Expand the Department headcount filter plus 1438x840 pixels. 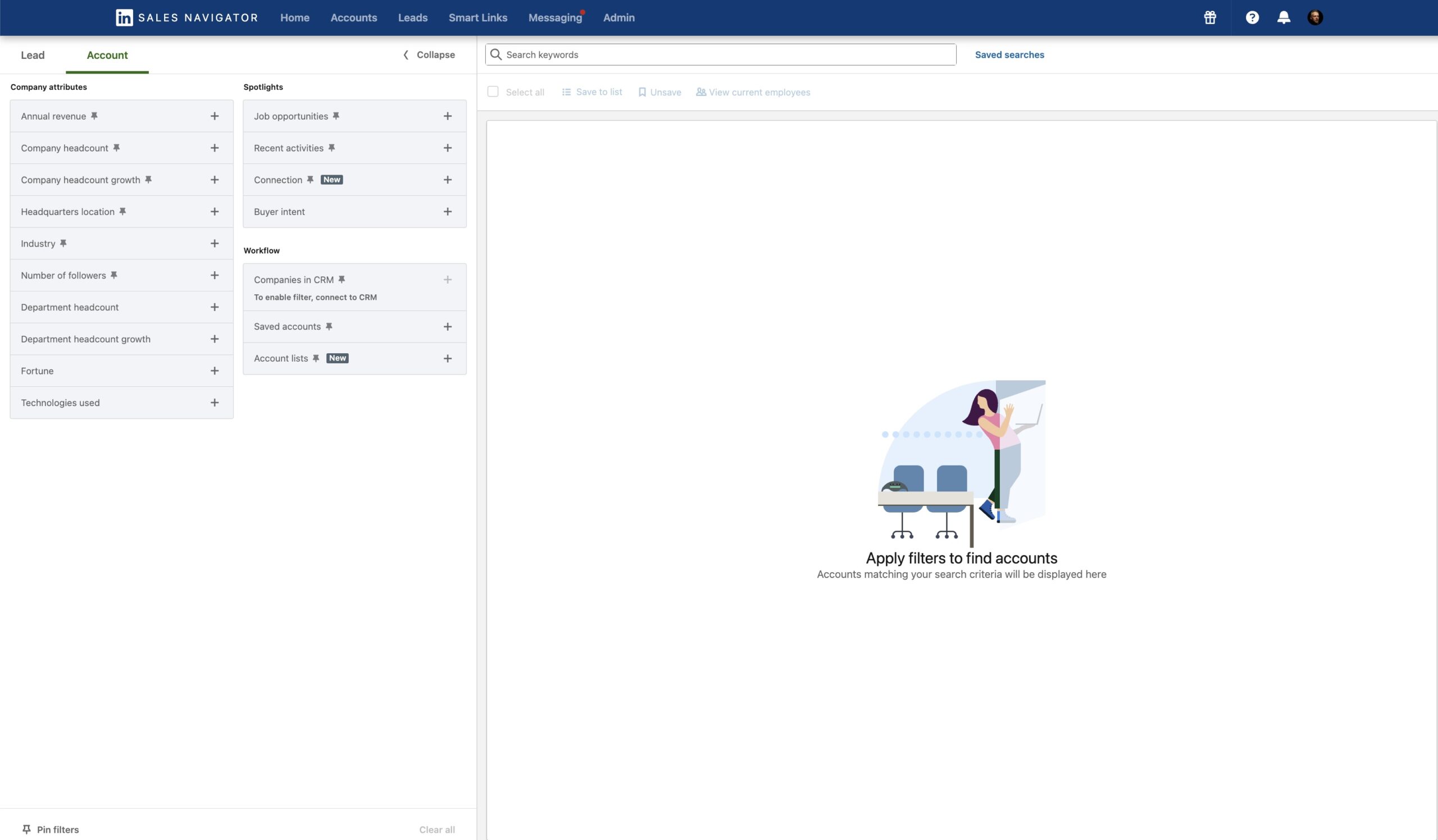(x=215, y=307)
